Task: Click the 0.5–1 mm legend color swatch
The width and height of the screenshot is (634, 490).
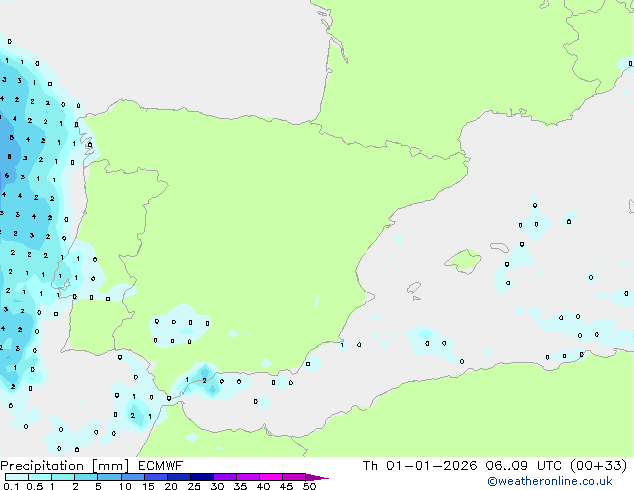Action: point(40,477)
